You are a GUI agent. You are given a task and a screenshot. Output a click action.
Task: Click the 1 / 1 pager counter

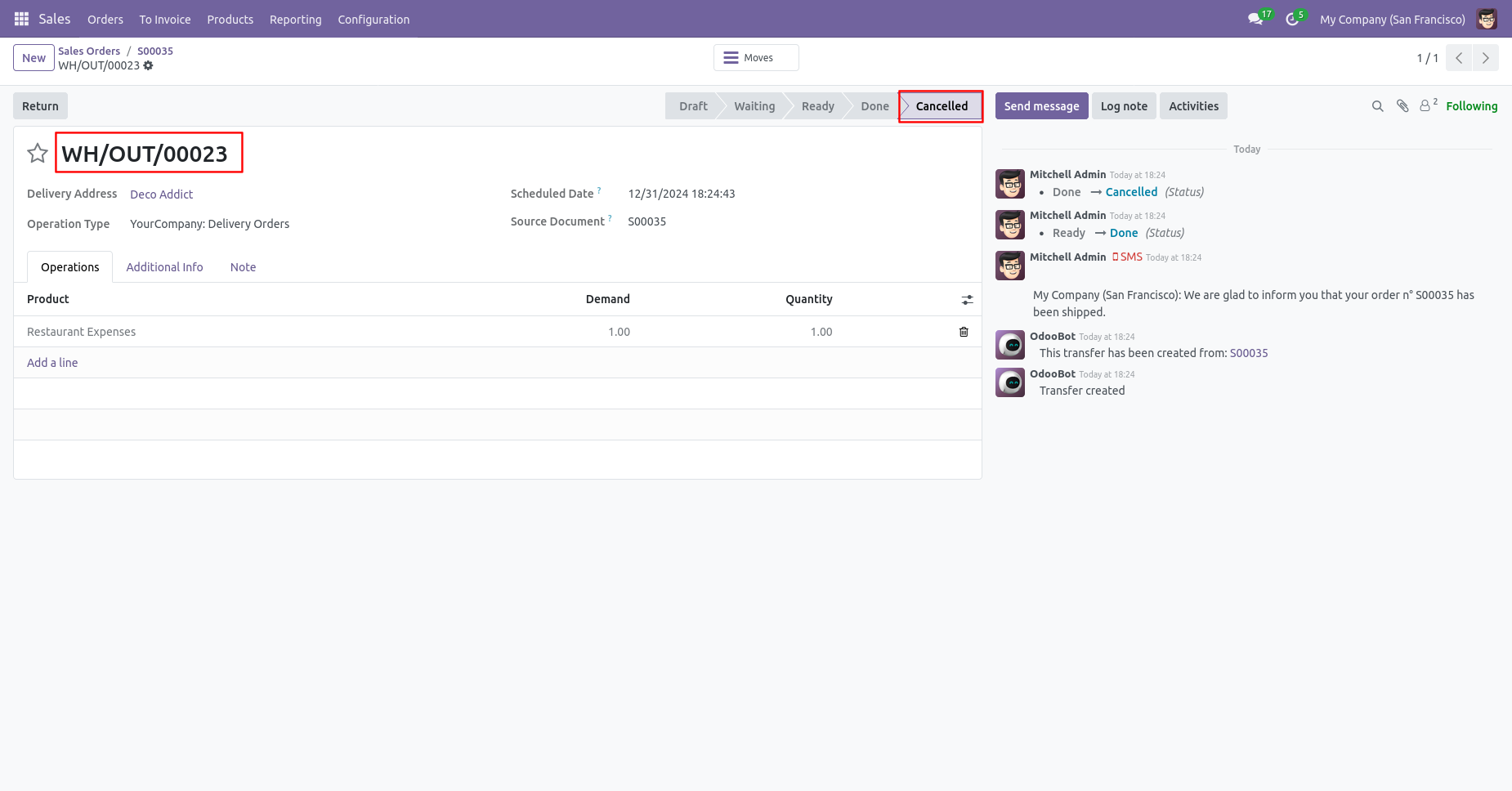click(x=1427, y=58)
